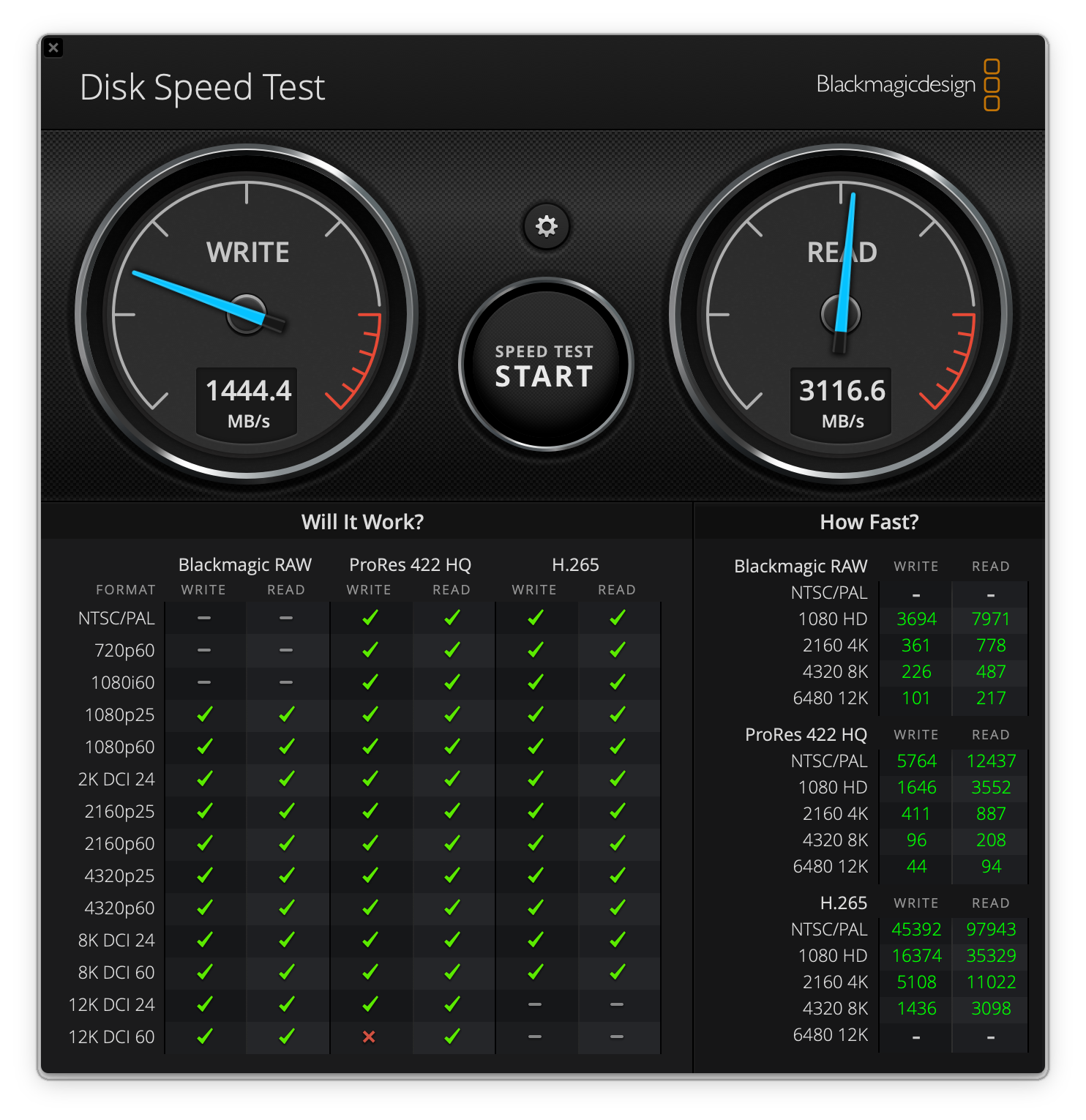Click the 8K DCI 24 ProRes read checkmark
This screenshot has width=1086, height=1120.
click(x=452, y=940)
